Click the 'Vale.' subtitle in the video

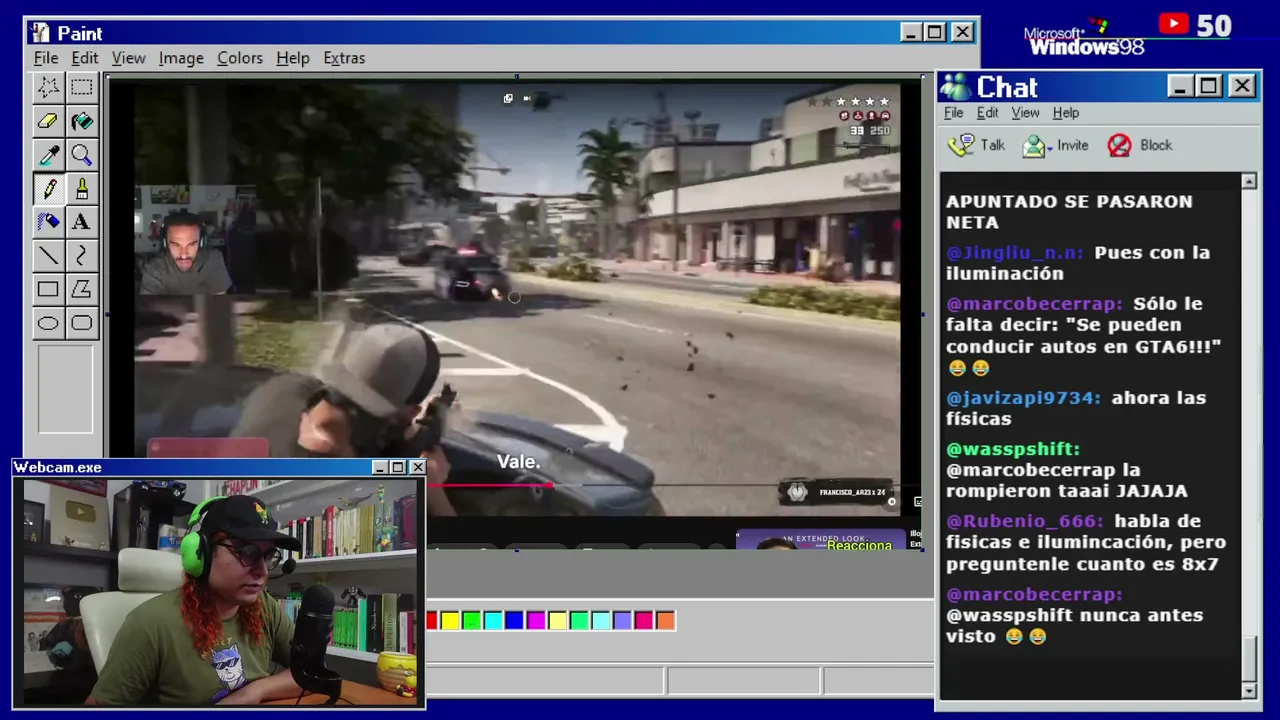(519, 462)
